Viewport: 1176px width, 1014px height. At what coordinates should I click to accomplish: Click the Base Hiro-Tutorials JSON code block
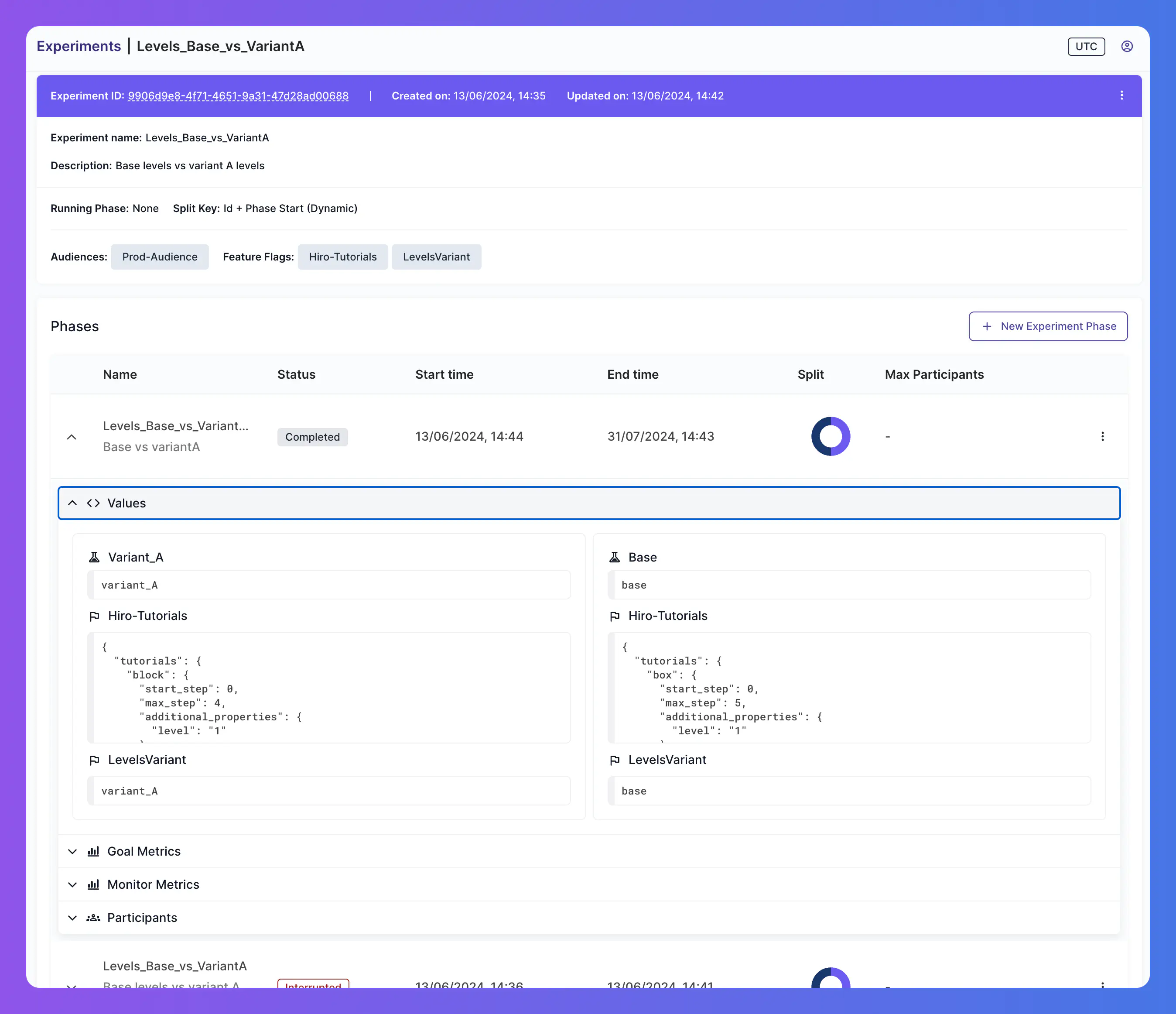click(x=849, y=688)
